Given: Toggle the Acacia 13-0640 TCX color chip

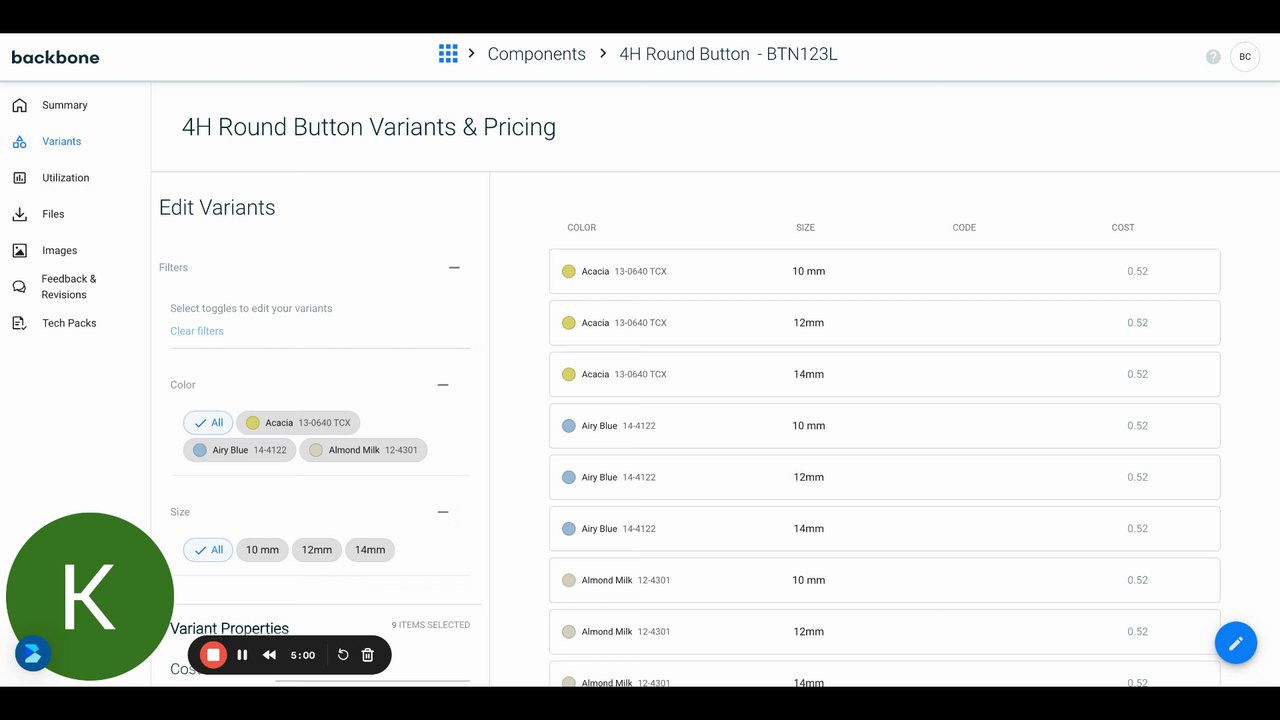Looking at the screenshot, I should tap(298, 423).
